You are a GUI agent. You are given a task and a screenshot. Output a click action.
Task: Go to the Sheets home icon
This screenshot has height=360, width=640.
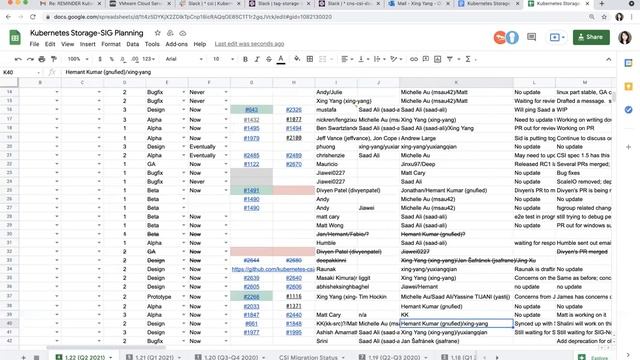pos(15,38)
